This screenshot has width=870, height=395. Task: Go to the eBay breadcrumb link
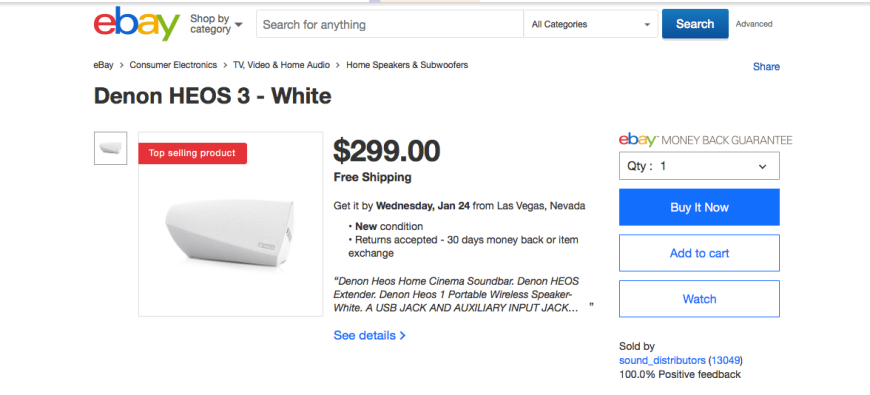click(x=103, y=65)
